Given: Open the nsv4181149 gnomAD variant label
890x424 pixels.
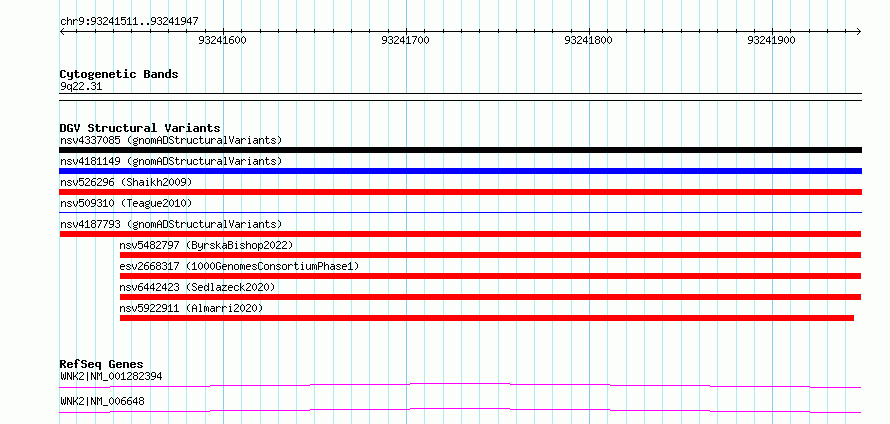Looking at the screenshot, I should 171,161.
